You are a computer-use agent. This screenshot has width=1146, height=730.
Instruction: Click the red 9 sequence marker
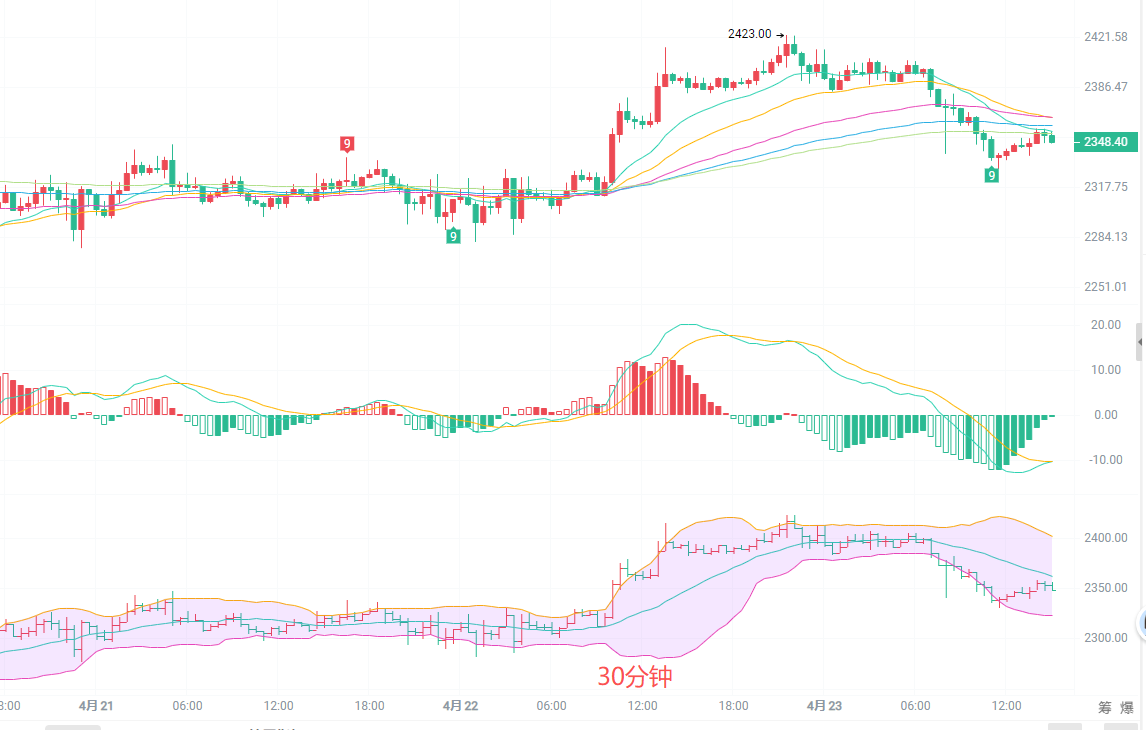[x=347, y=143]
